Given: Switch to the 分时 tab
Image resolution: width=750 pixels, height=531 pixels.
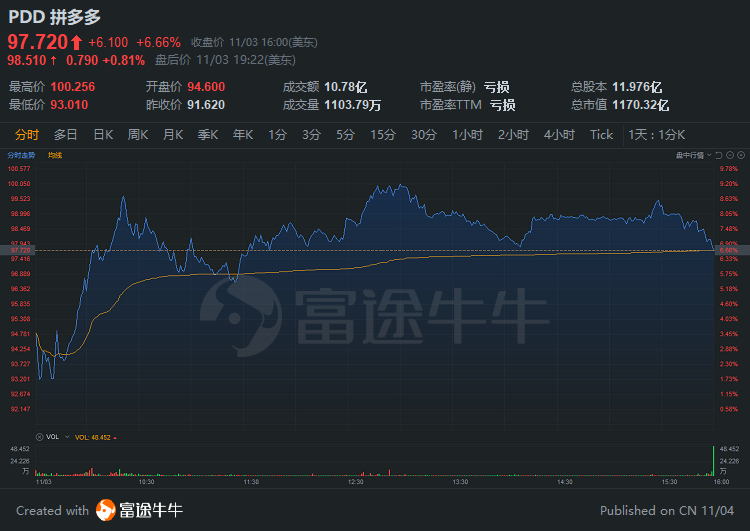Looking at the screenshot, I should (27, 135).
